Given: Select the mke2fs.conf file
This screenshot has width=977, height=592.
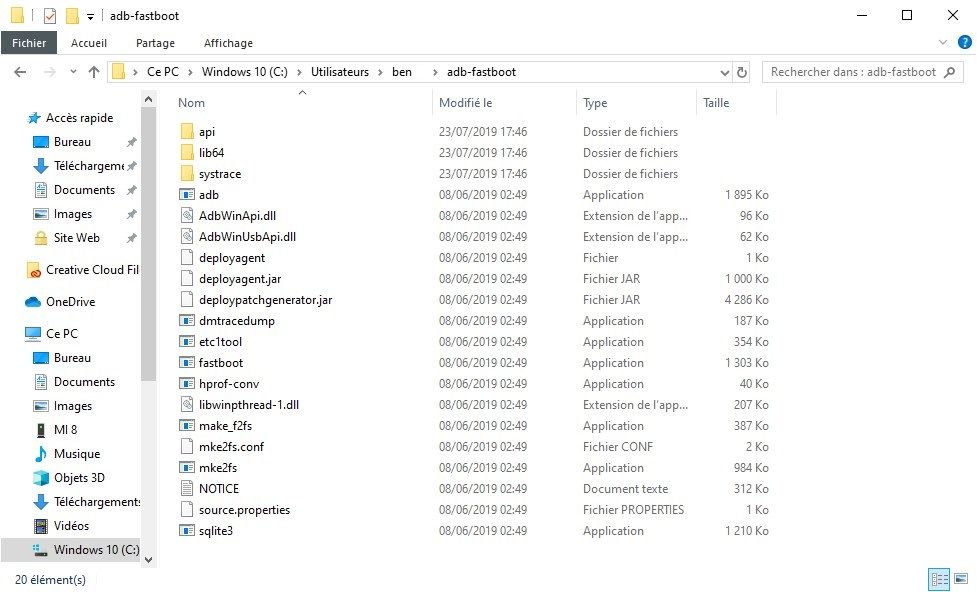Looking at the screenshot, I should tap(231, 446).
